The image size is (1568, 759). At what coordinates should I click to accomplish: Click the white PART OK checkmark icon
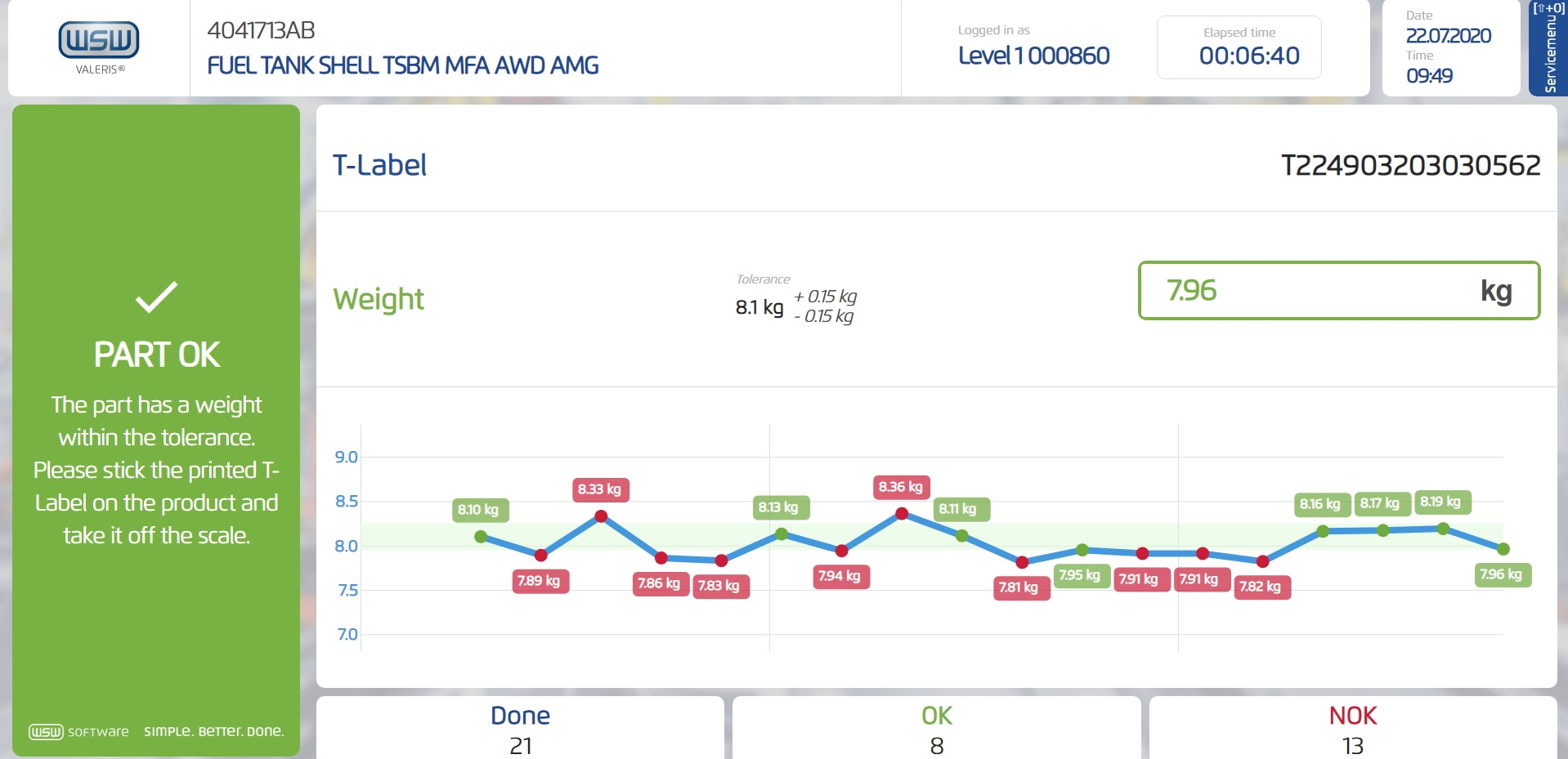(156, 297)
